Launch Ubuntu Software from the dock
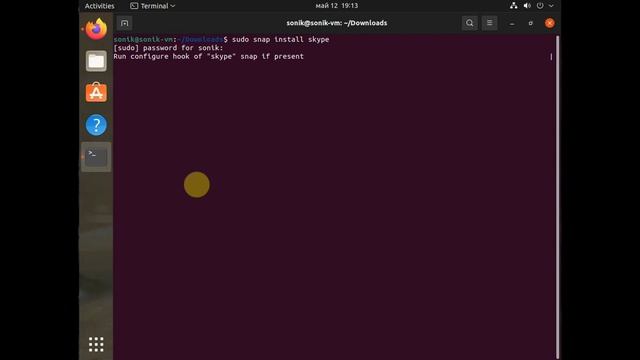Image resolution: width=640 pixels, height=360 pixels. click(x=96, y=92)
